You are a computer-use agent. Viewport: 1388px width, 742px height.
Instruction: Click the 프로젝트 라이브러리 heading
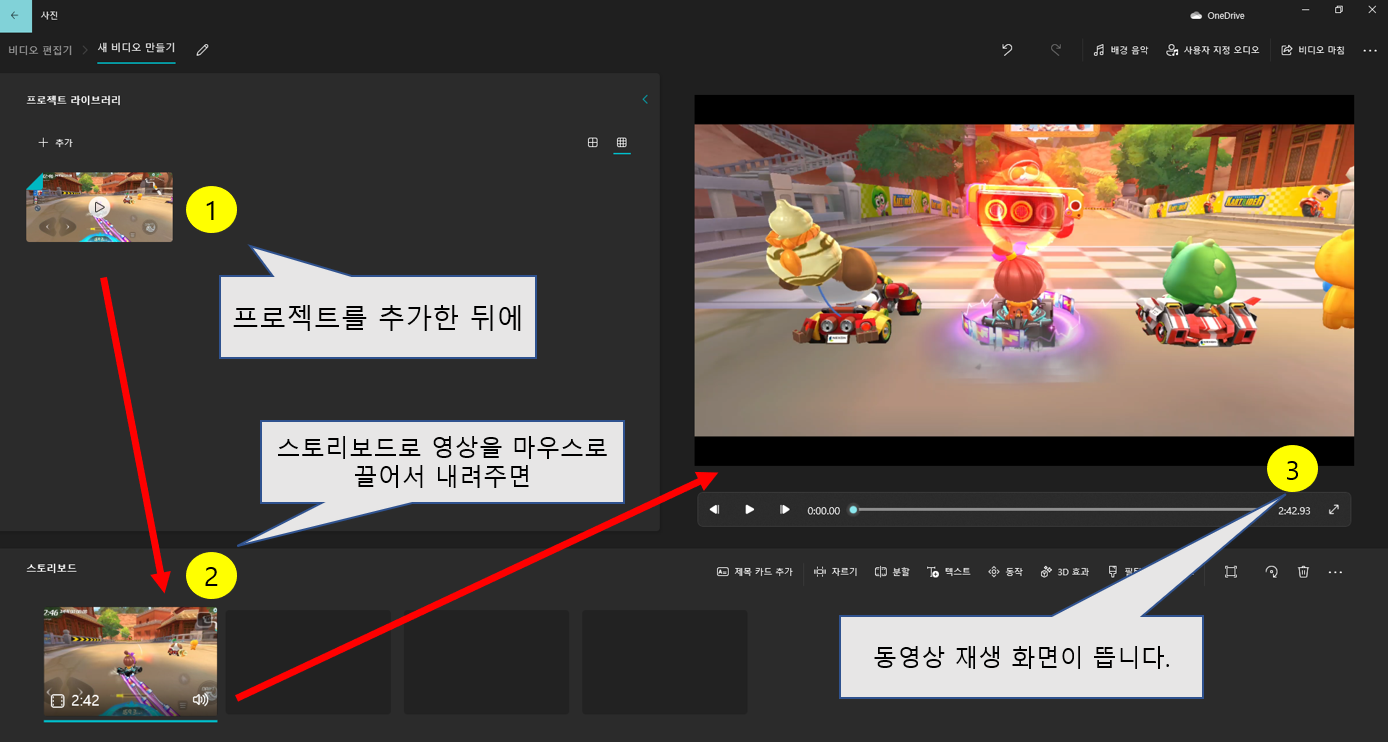(x=73, y=100)
